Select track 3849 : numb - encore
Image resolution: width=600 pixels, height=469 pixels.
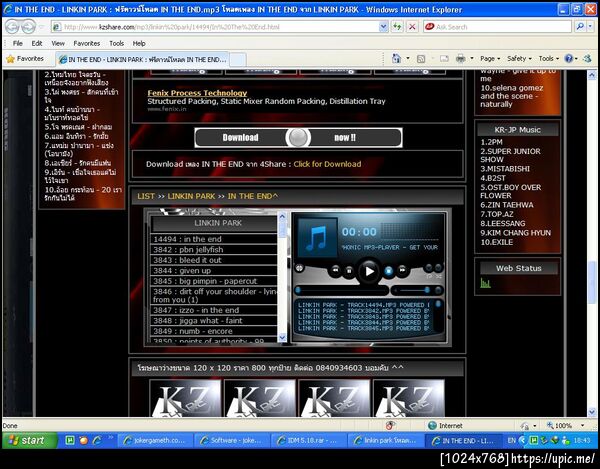coord(214,331)
